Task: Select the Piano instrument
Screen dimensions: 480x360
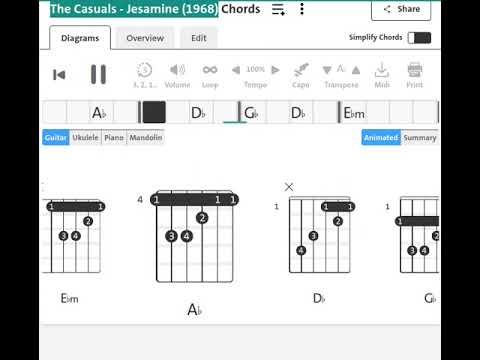Action: tap(114, 137)
